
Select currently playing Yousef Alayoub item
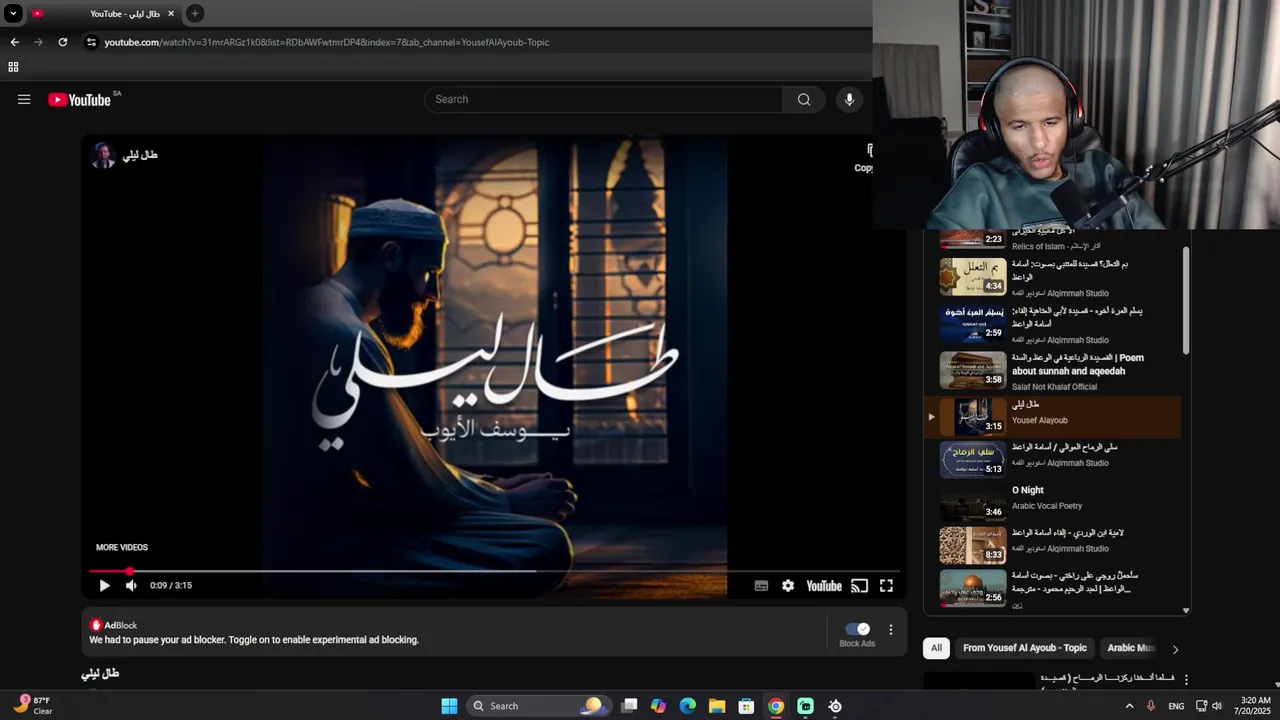pos(1053,417)
